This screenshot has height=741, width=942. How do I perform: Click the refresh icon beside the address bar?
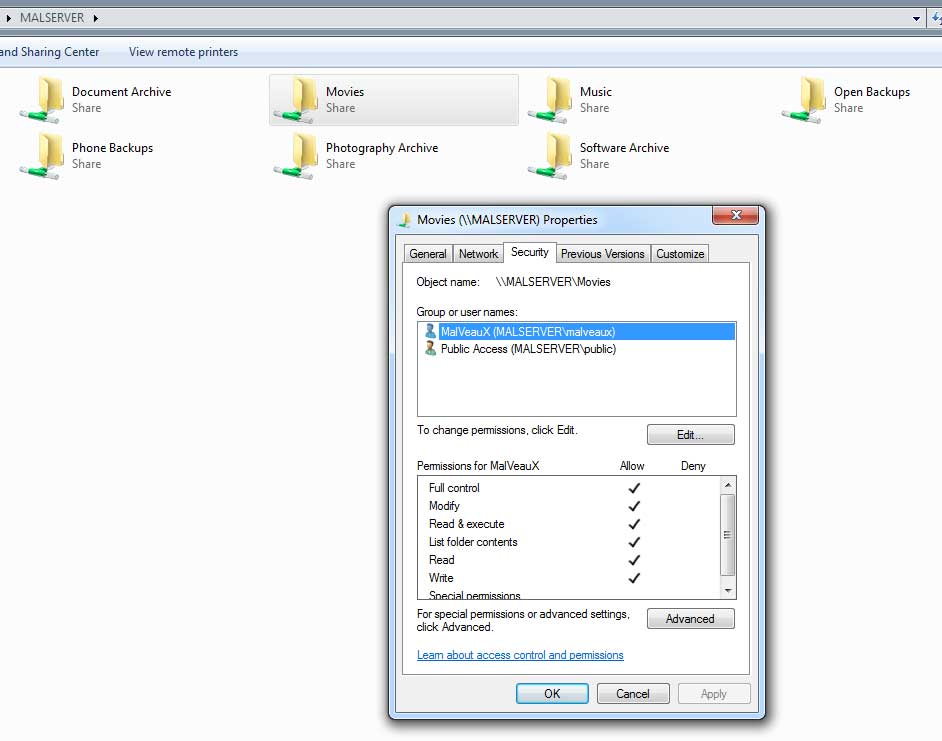937,18
